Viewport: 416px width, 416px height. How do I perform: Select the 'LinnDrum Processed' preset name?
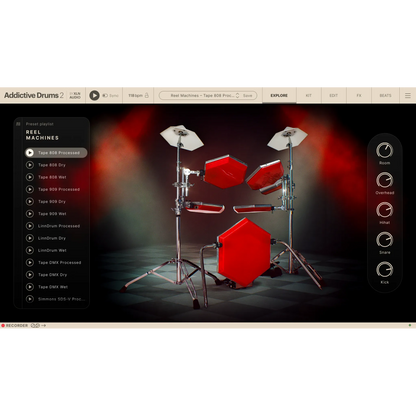(59, 226)
